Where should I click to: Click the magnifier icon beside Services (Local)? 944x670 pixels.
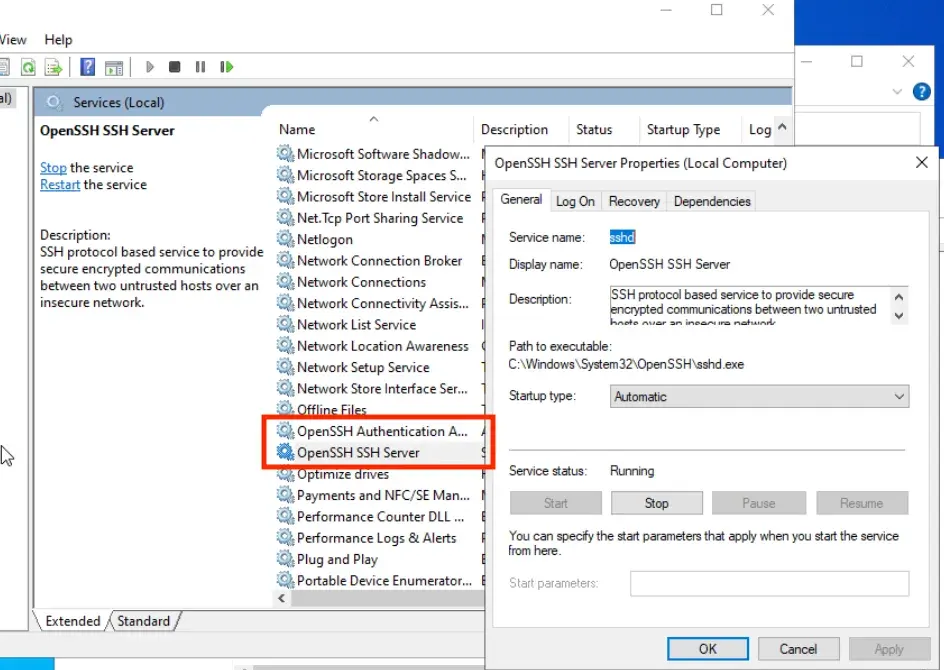click(x=54, y=102)
